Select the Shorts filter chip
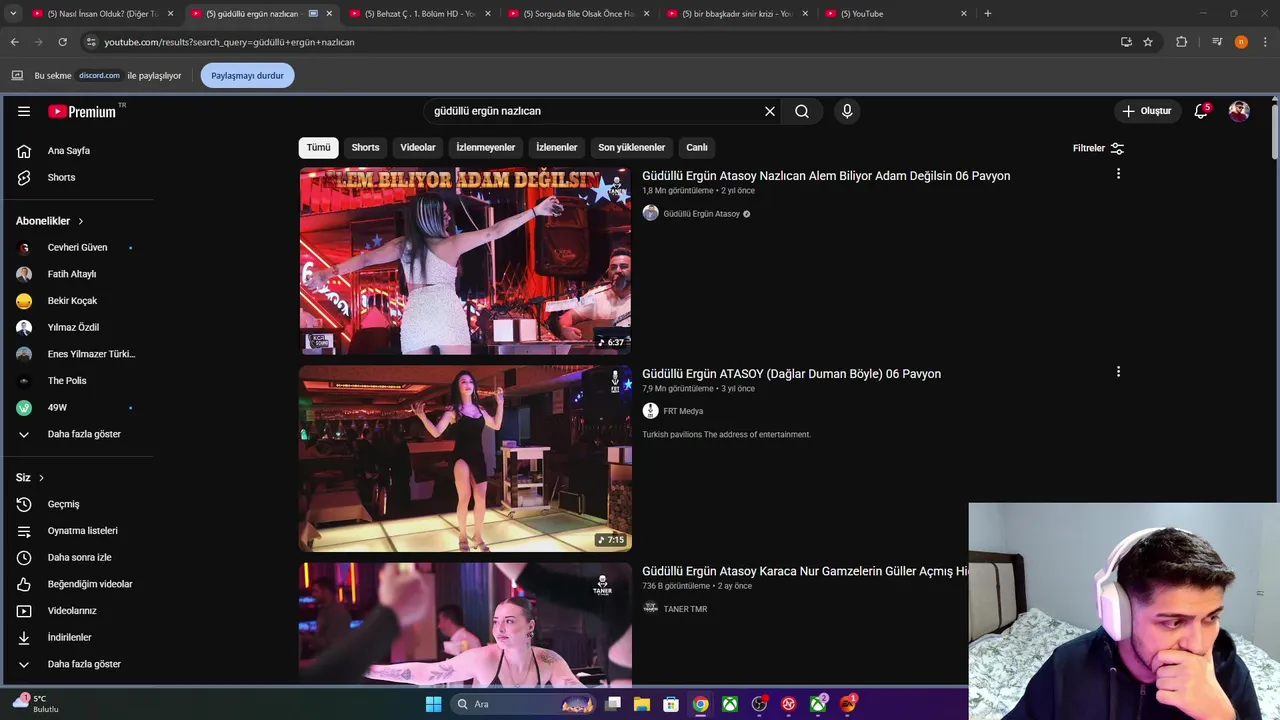The height and width of the screenshot is (720, 1280). pos(365,148)
